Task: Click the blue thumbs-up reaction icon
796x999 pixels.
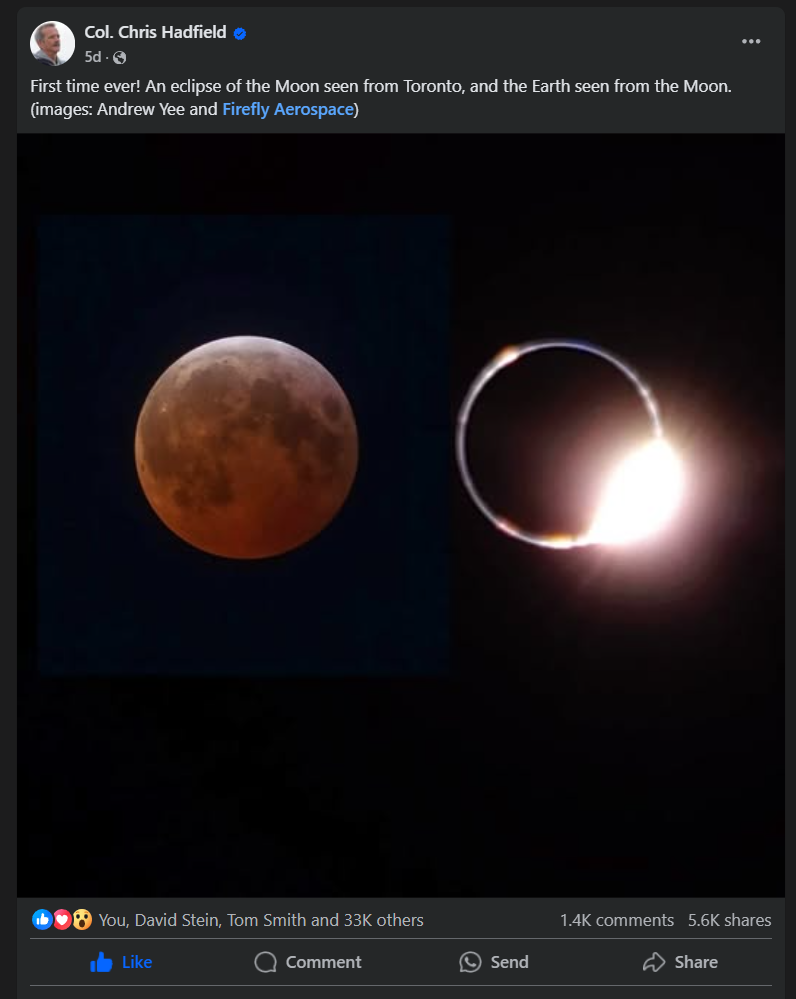Action: [42, 919]
